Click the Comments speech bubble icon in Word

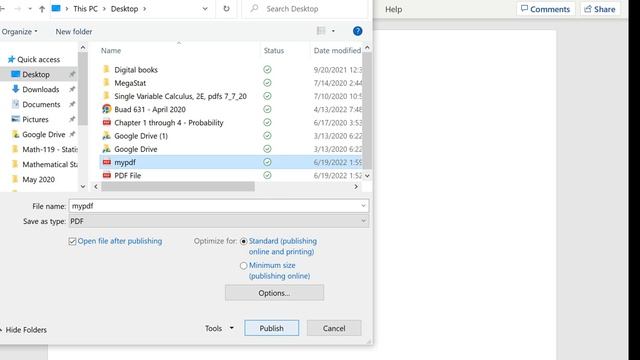tap(524, 9)
